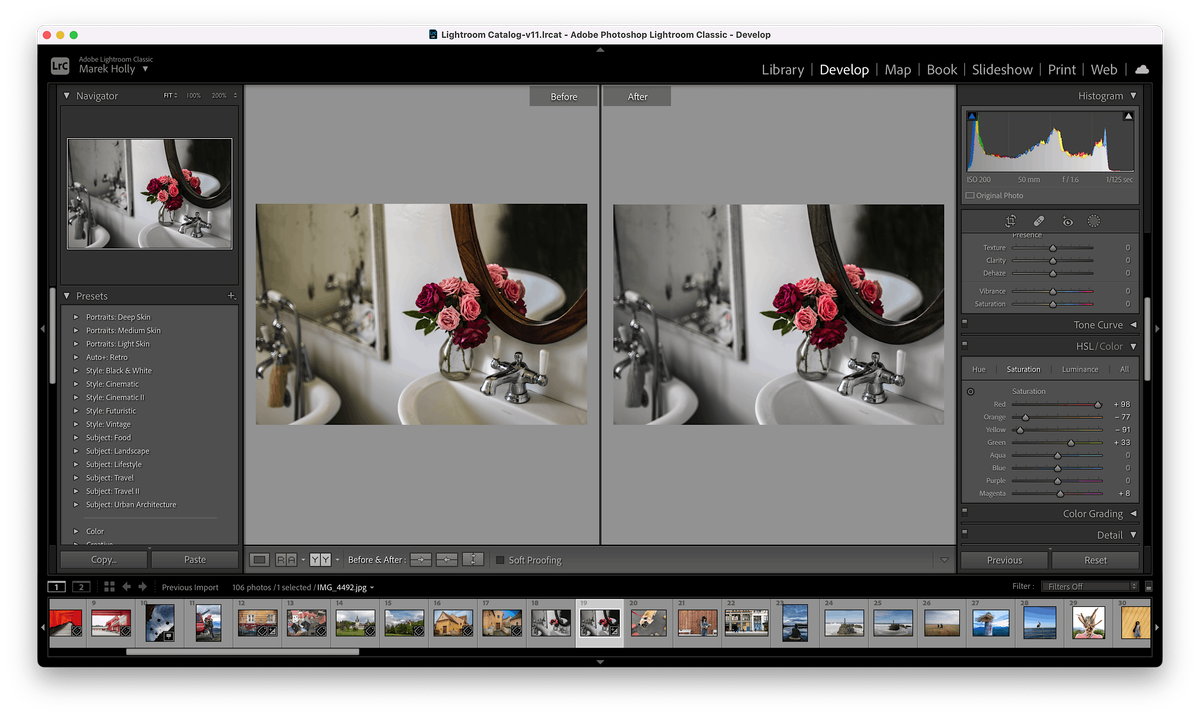Toggle the Before/After YY view mode button
1200x717 pixels.
click(x=318, y=560)
